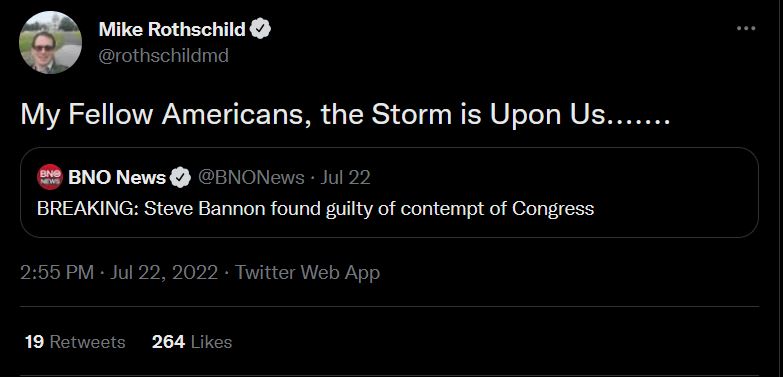
Task: Click the Jul 22, 2022 date
Action: [164, 273]
